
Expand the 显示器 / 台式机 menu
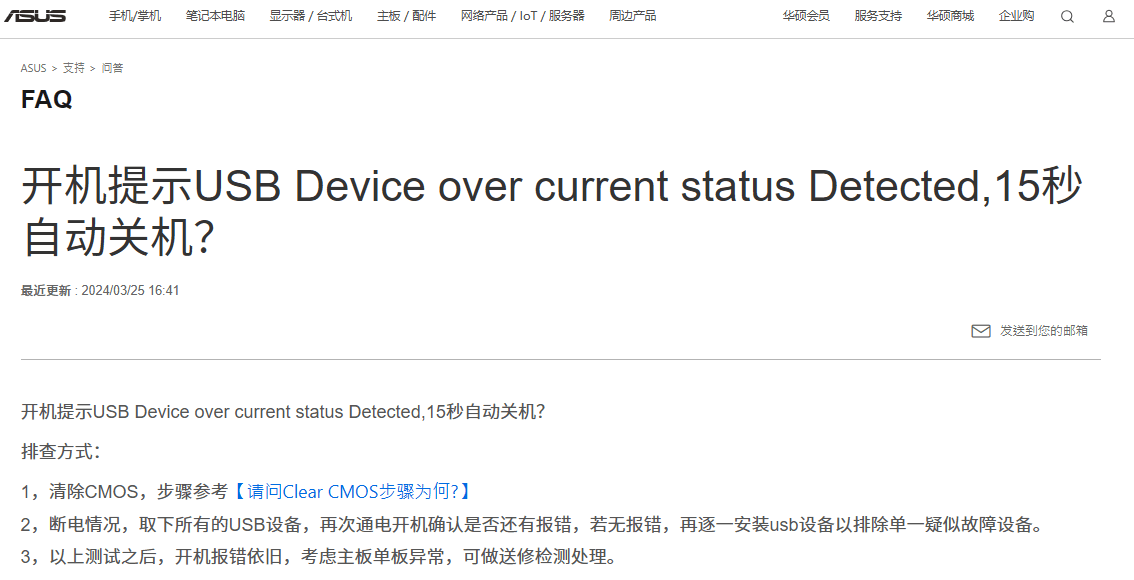311,16
